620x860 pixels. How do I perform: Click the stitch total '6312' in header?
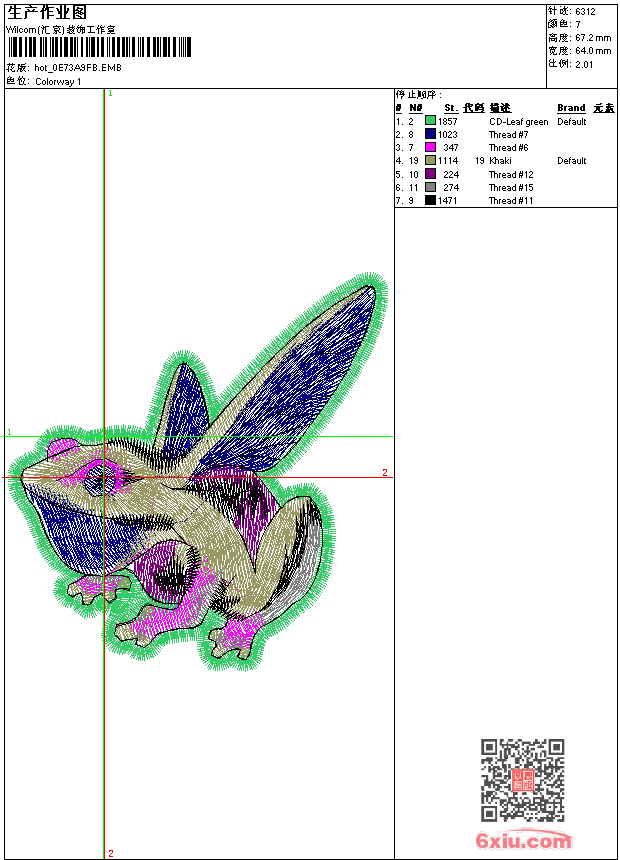coord(585,12)
